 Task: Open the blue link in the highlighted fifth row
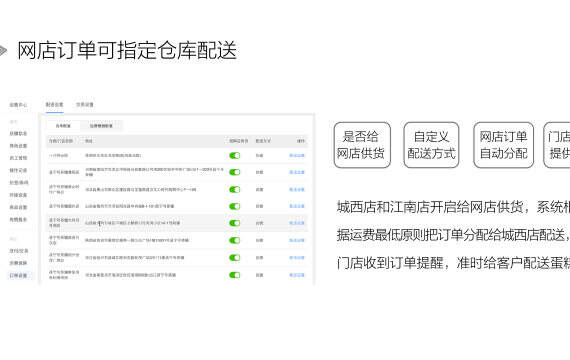pyautogui.click(x=297, y=223)
